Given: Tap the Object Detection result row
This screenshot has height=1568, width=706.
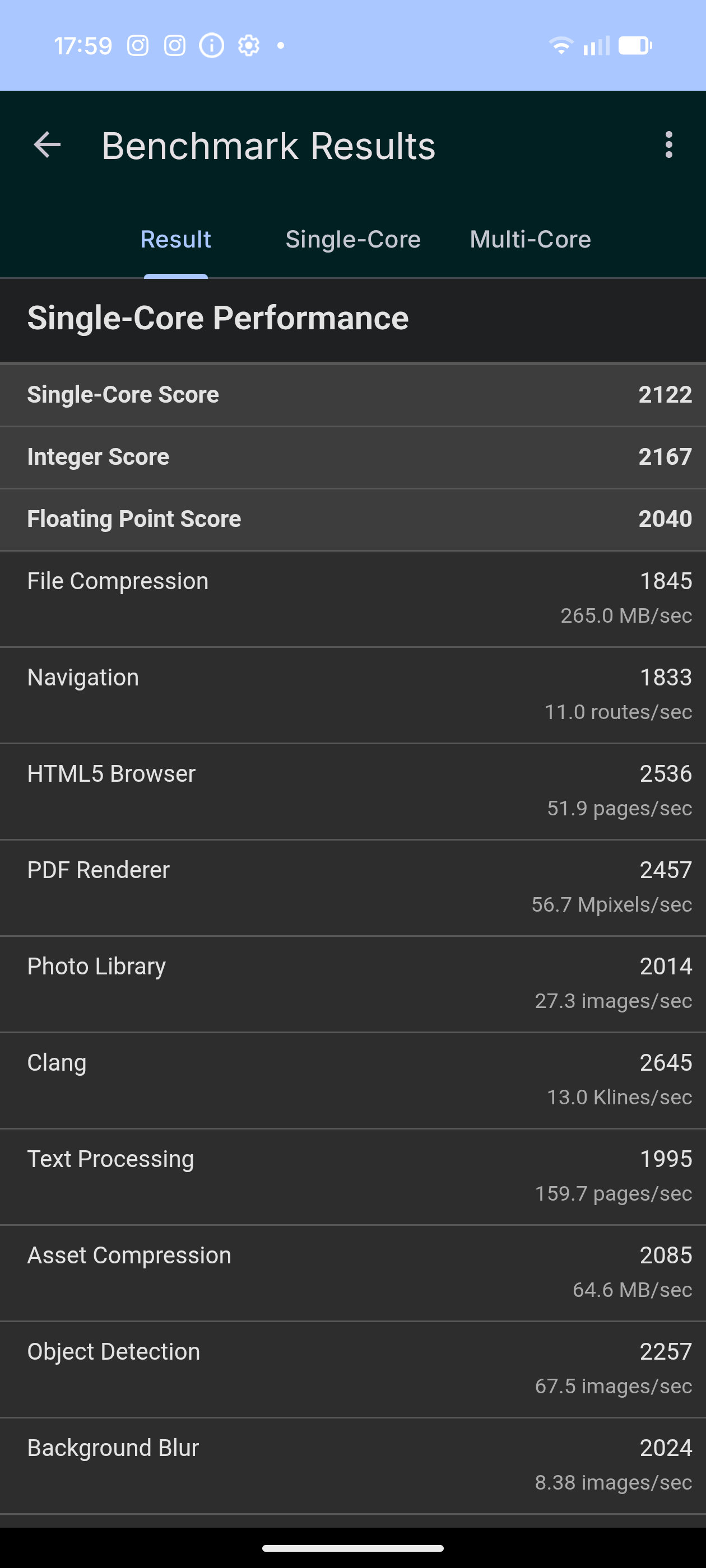Looking at the screenshot, I should click(352, 1368).
